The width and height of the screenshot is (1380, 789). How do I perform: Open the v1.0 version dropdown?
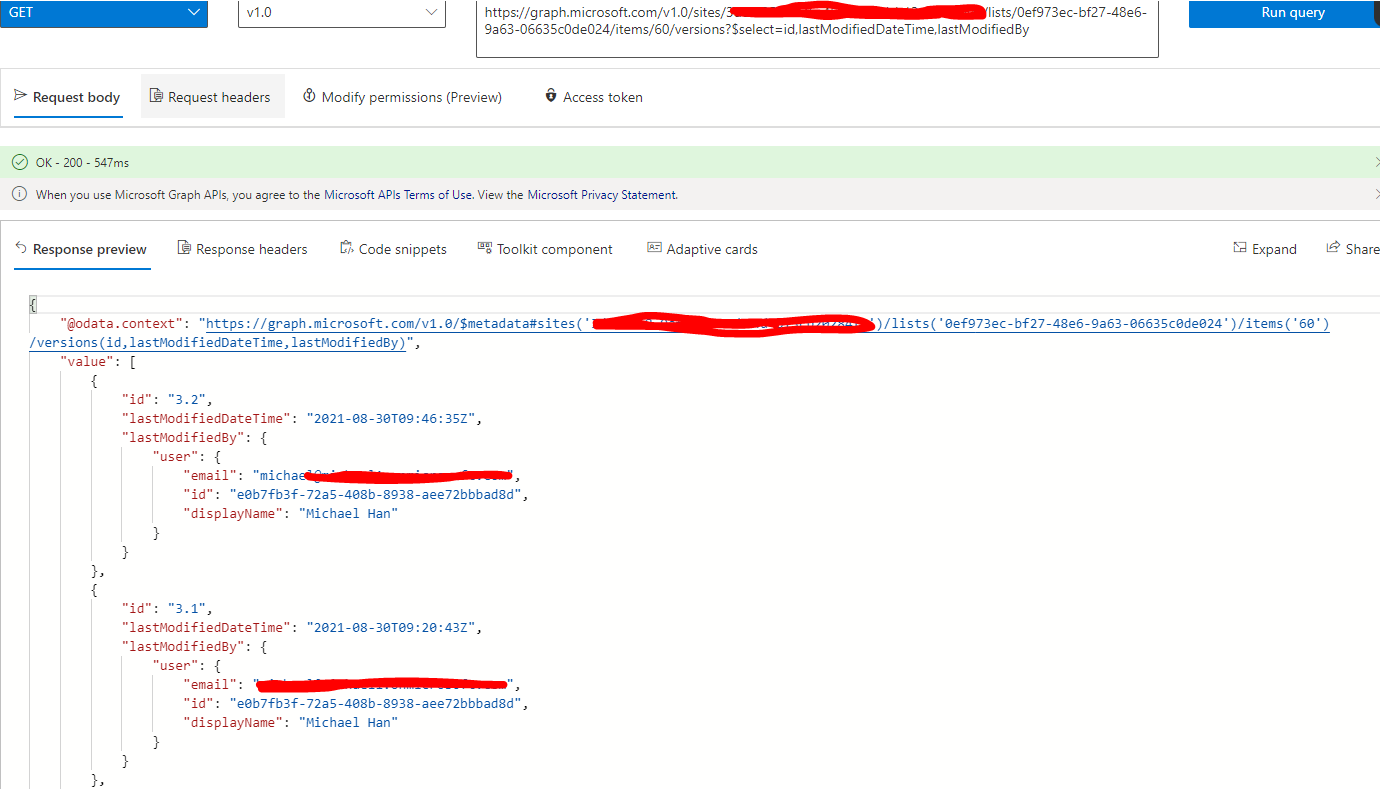pos(342,13)
